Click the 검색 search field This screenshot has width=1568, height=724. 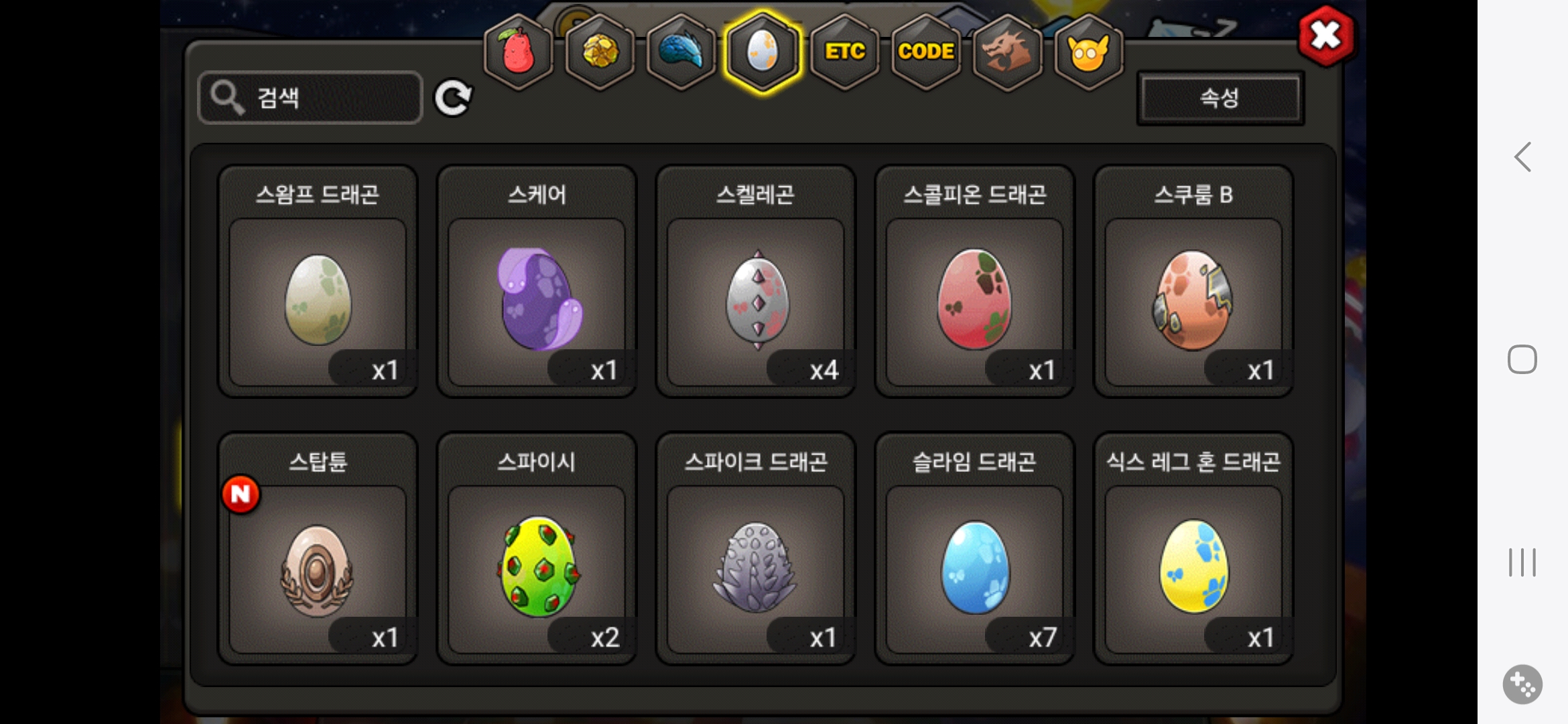click(x=310, y=98)
